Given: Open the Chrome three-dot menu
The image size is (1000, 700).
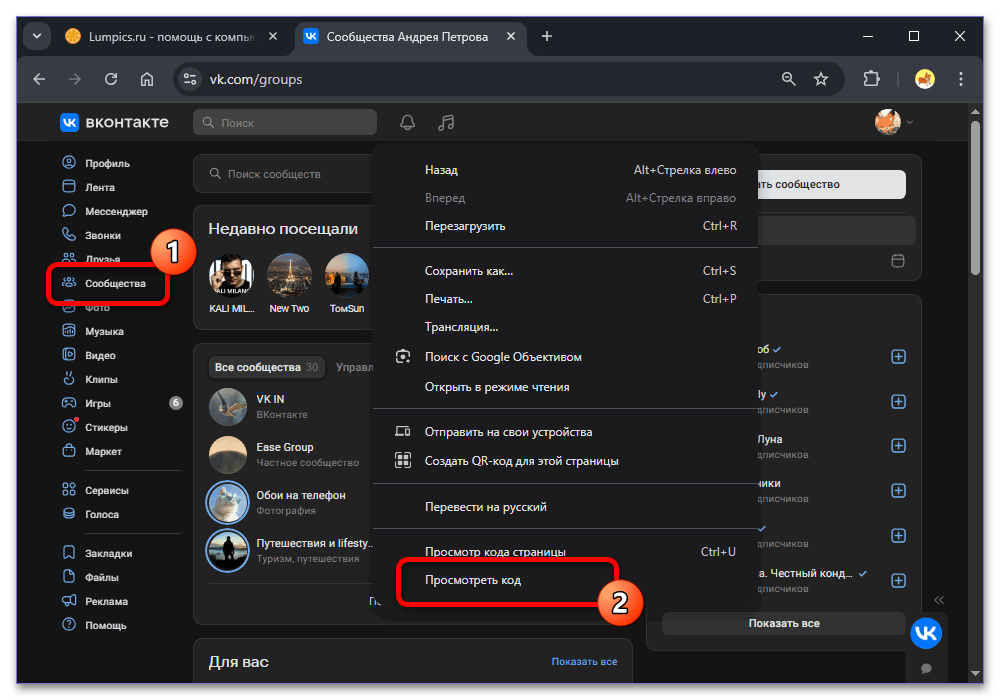Looking at the screenshot, I should [960, 79].
